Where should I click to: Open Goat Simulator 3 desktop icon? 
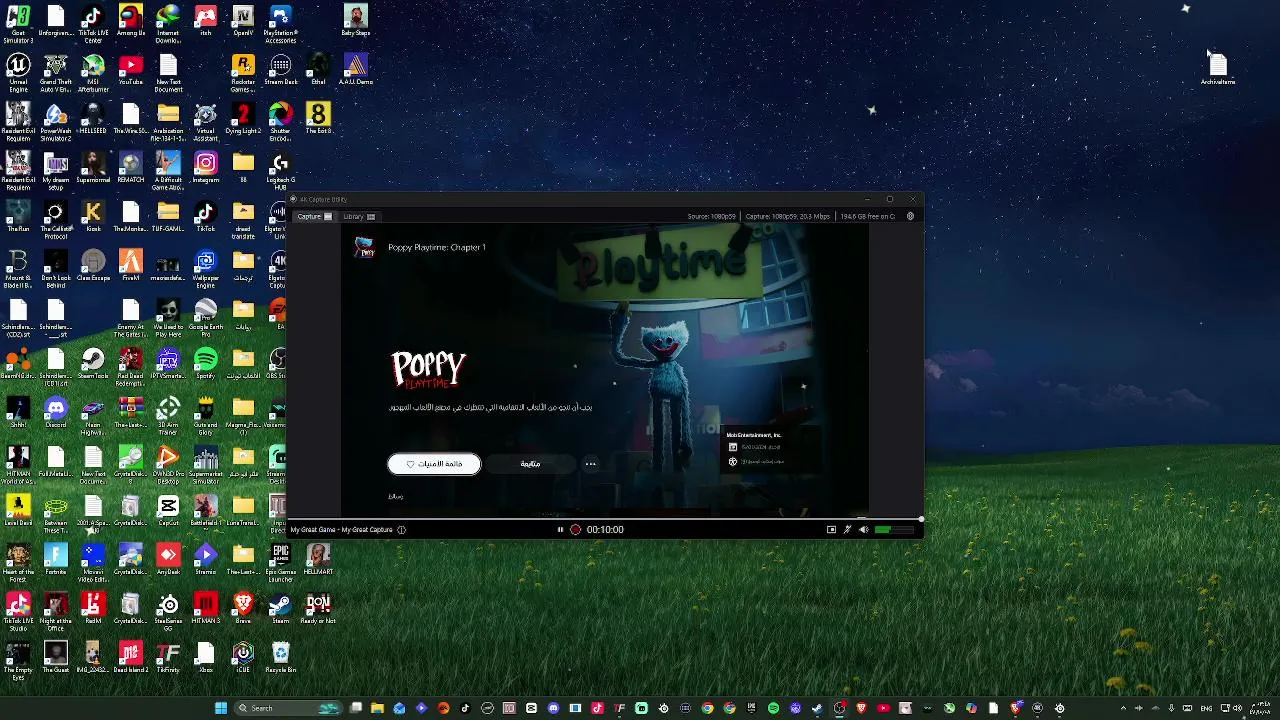(x=18, y=24)
